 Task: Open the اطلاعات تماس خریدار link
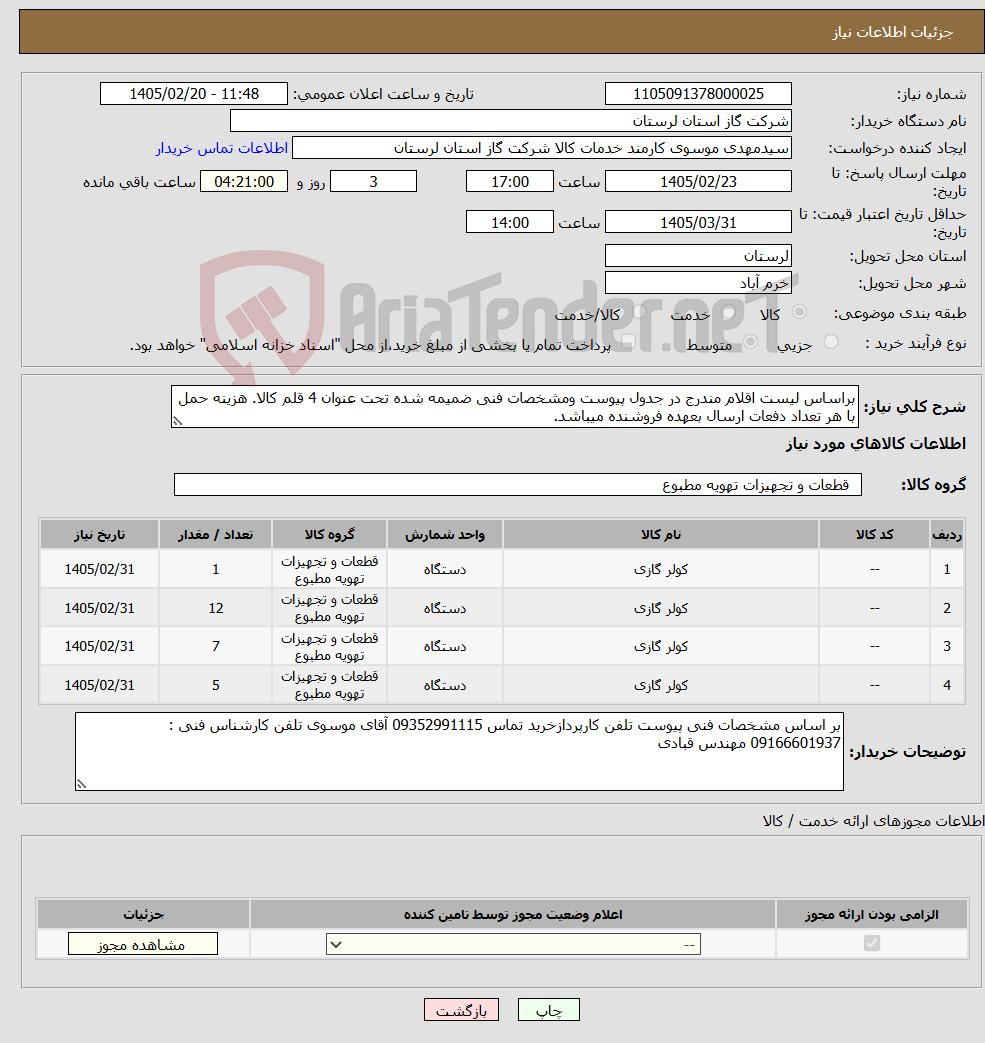(221, 148)
